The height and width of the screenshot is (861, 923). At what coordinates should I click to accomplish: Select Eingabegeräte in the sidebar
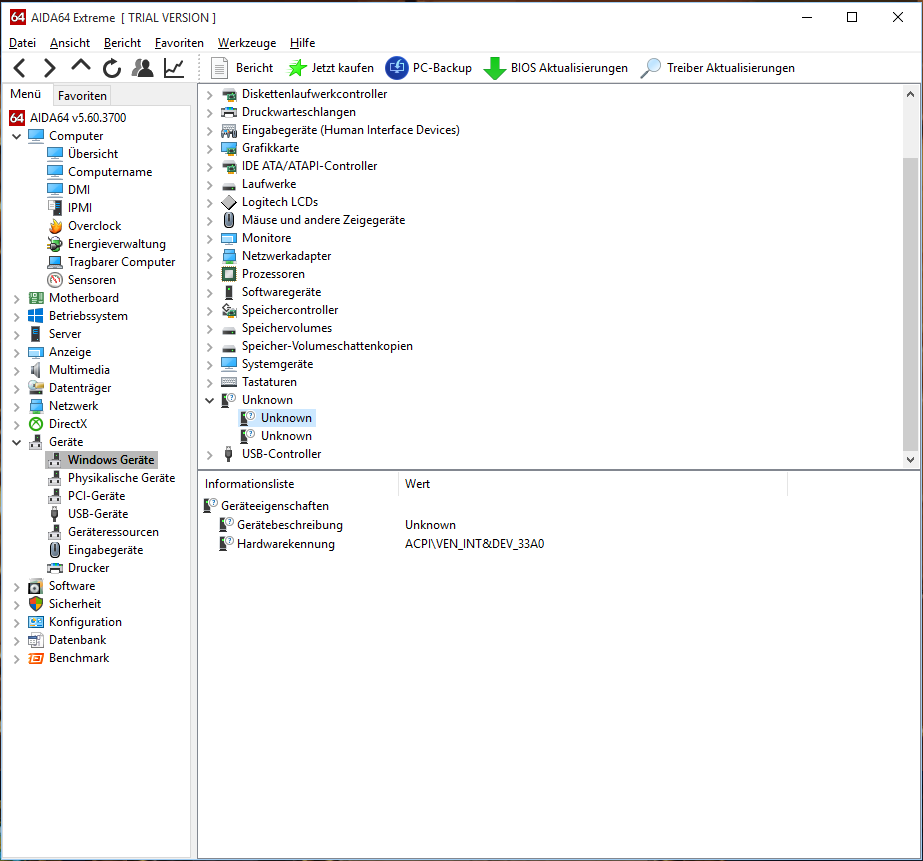tap(105, 550)
